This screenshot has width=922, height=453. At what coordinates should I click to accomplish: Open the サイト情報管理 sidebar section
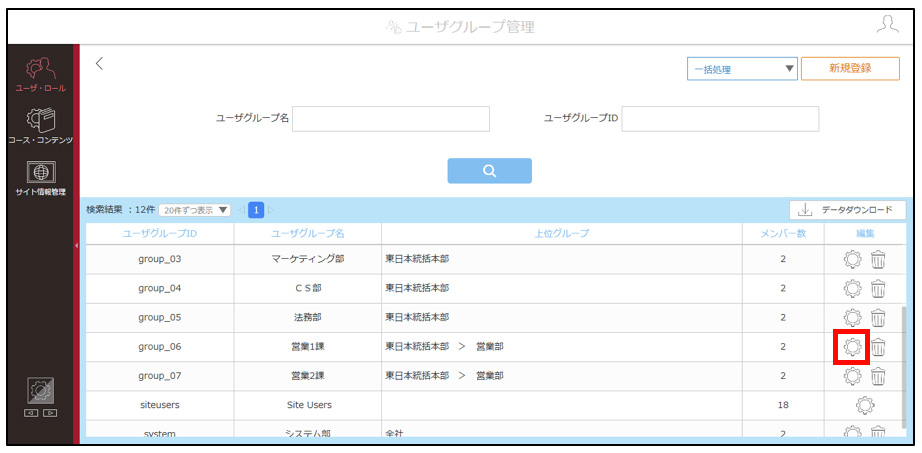pyautogui.click(x=40, y=178)
